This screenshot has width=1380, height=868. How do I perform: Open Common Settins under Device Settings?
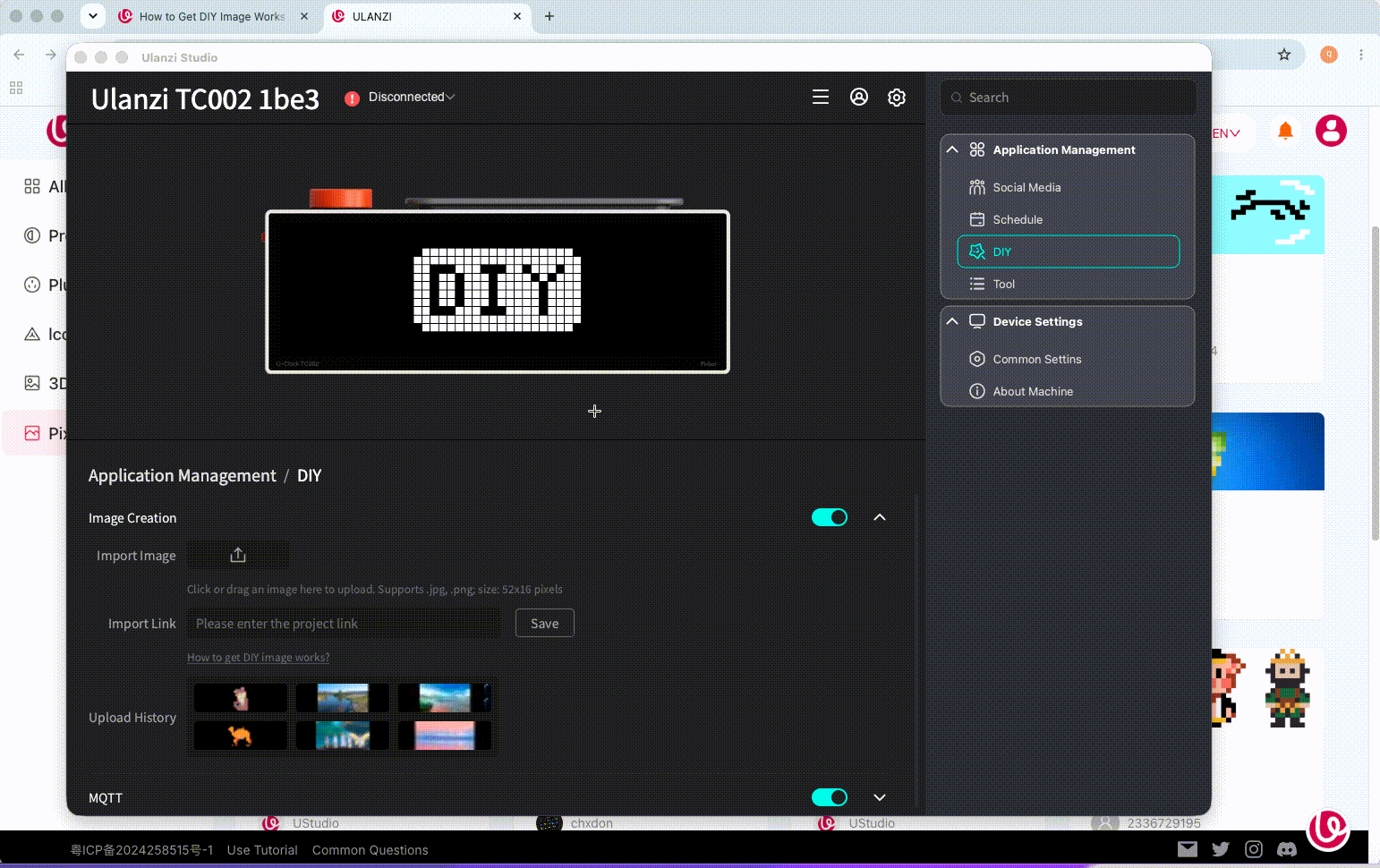pos(1069,359)
